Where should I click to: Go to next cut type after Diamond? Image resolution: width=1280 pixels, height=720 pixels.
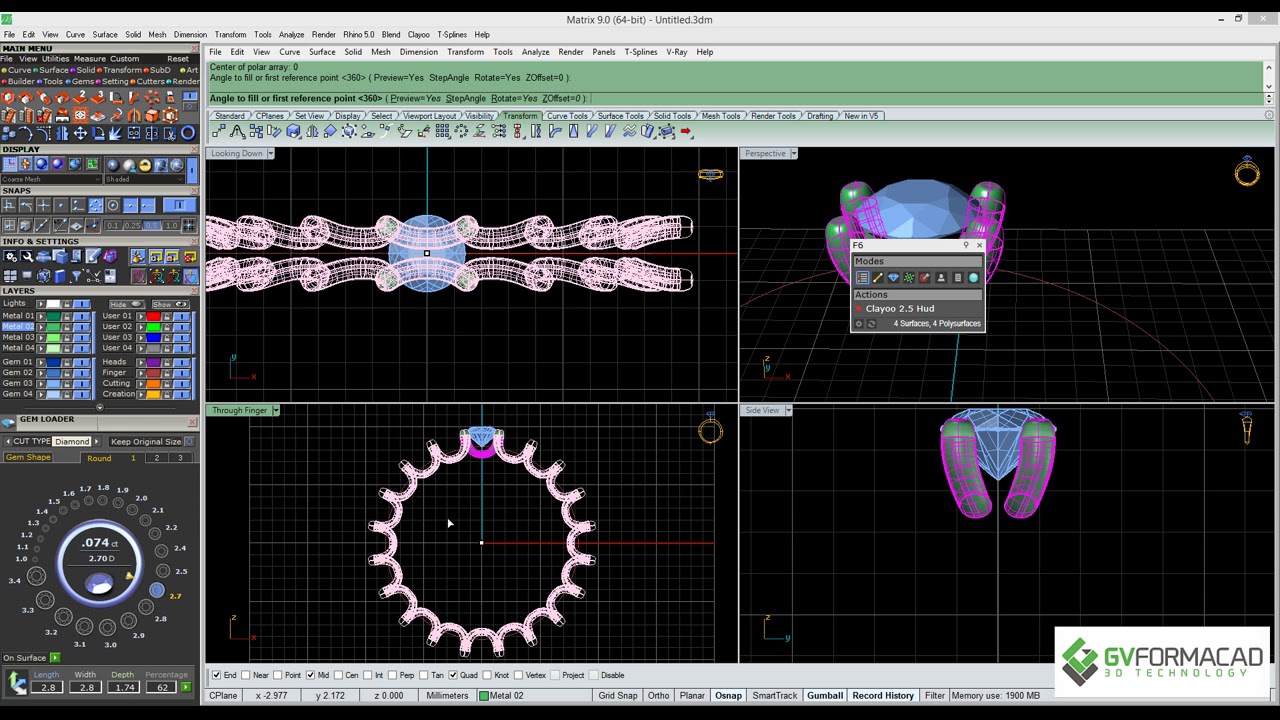pyautogui.click(x=96, y=441)
